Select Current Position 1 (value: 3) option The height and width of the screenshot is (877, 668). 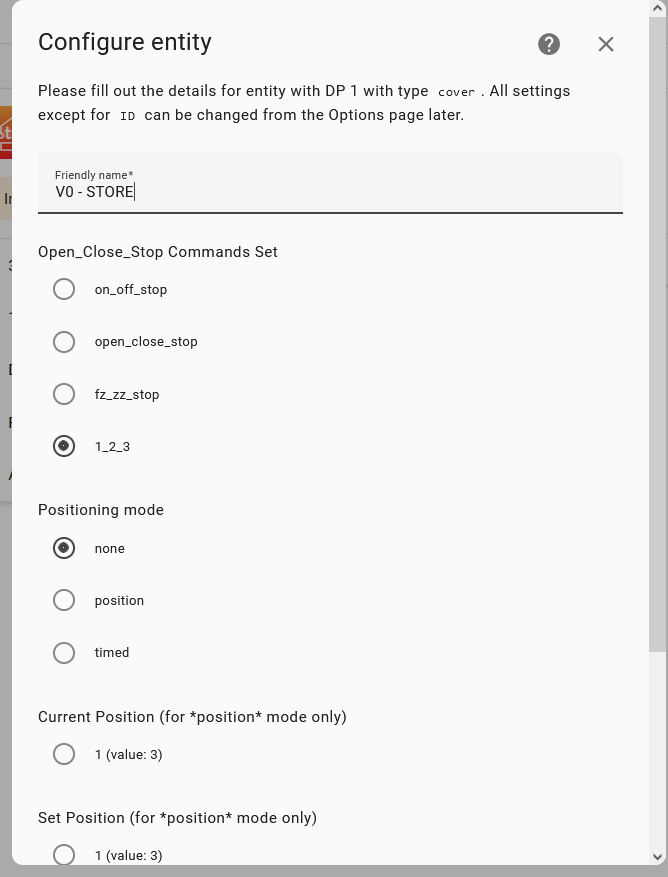(x=64, y=754)
